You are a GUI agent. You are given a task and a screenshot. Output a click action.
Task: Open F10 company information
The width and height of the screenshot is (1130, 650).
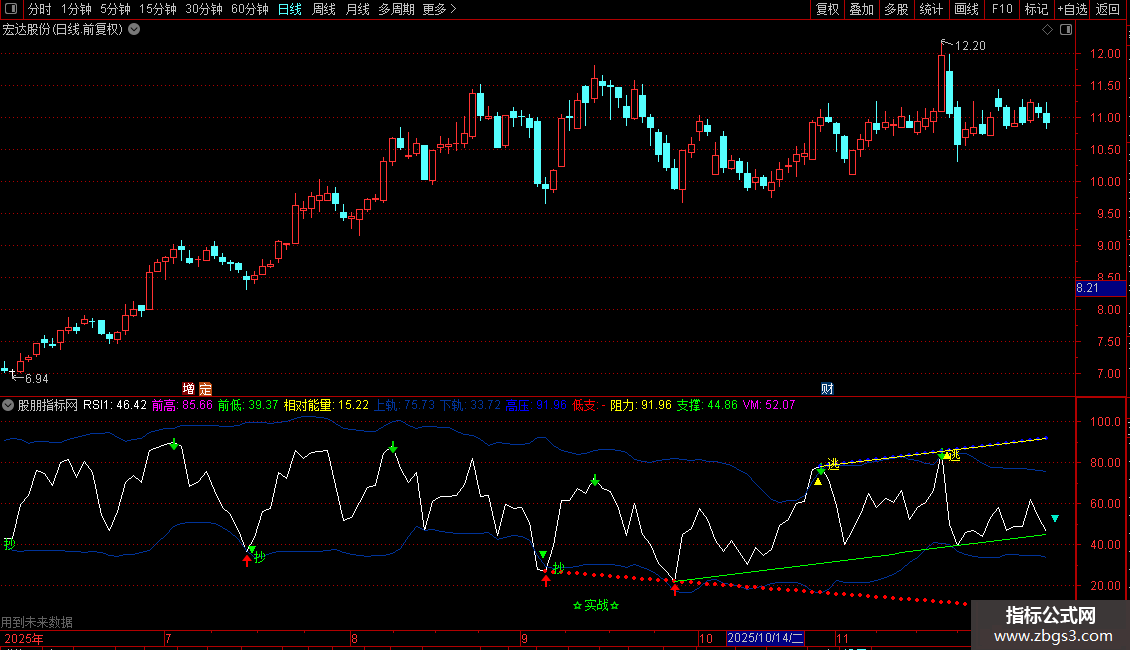(1002, 9)
